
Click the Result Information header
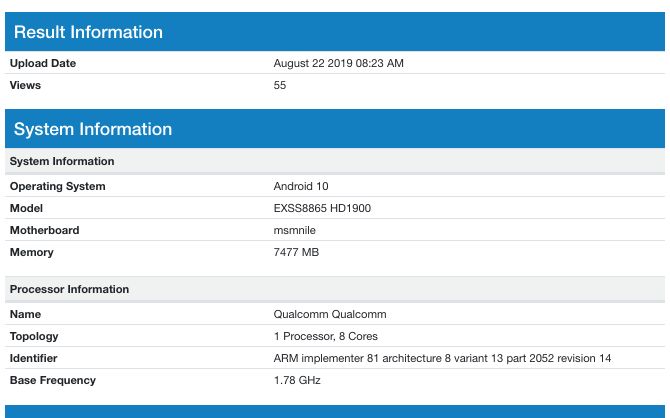coord(88,32)
